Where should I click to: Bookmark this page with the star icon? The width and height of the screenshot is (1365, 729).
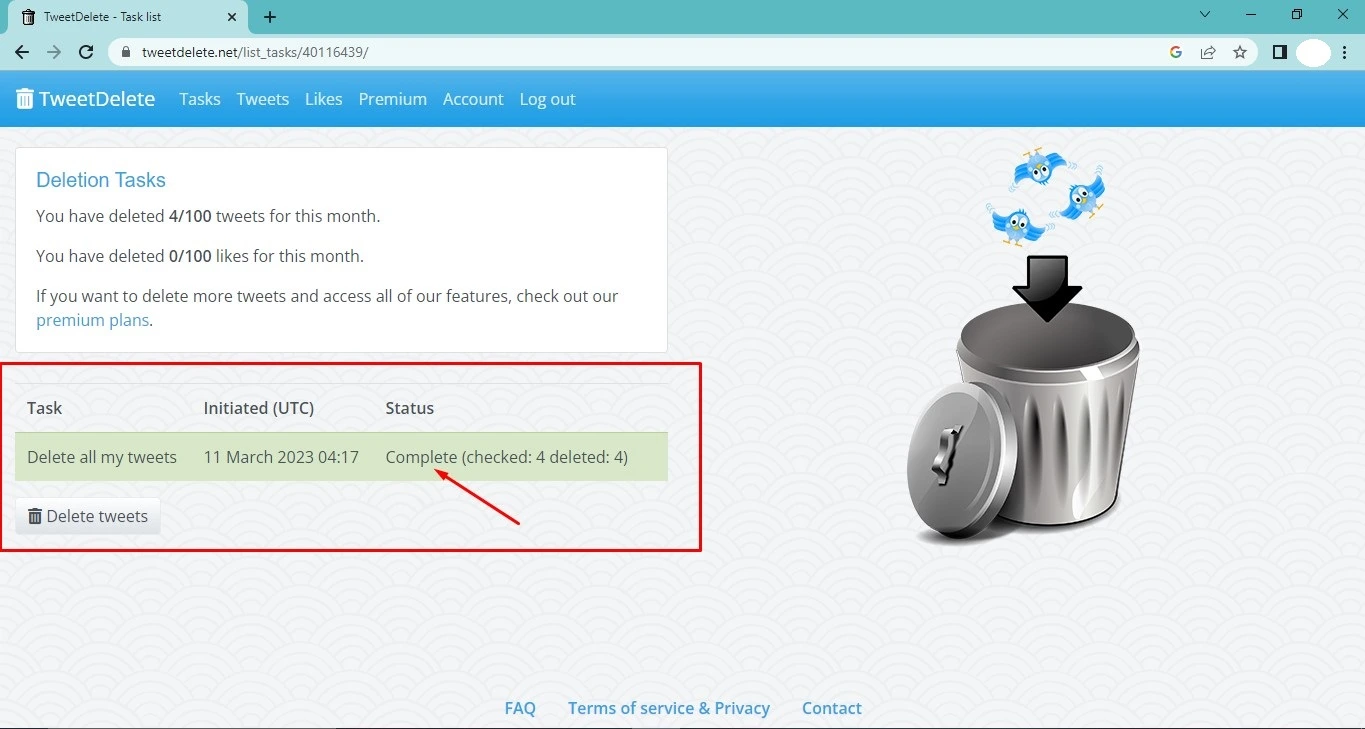[1240, 52]
